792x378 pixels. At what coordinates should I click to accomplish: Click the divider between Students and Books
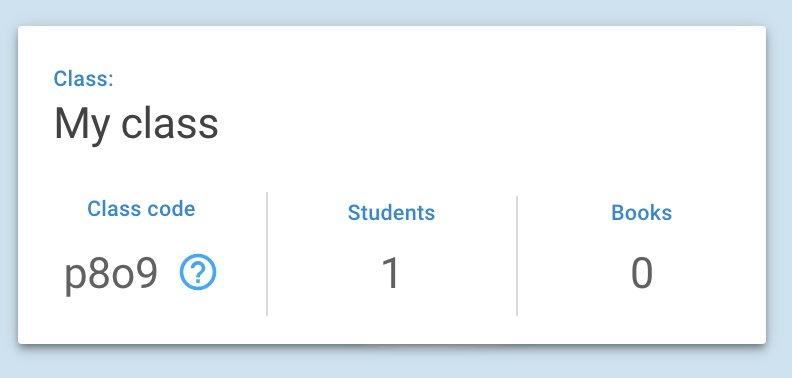[517, 256]
